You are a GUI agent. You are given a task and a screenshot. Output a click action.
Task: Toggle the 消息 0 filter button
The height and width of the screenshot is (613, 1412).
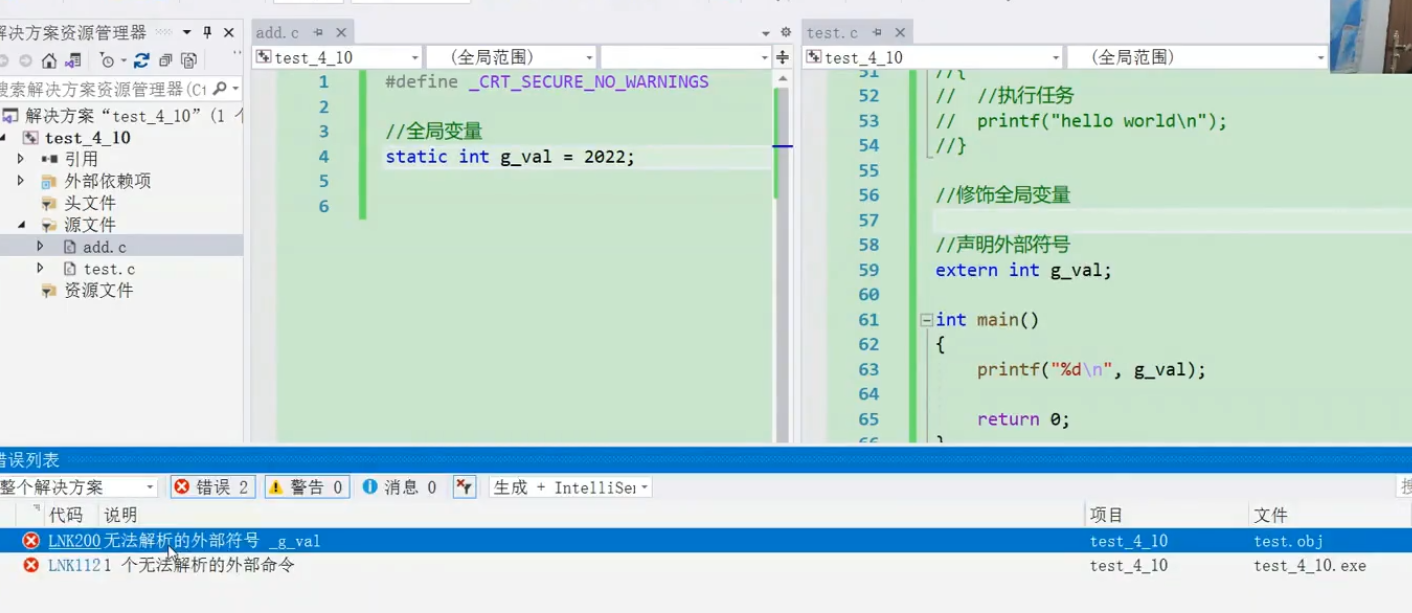click(x=400, y=487)
